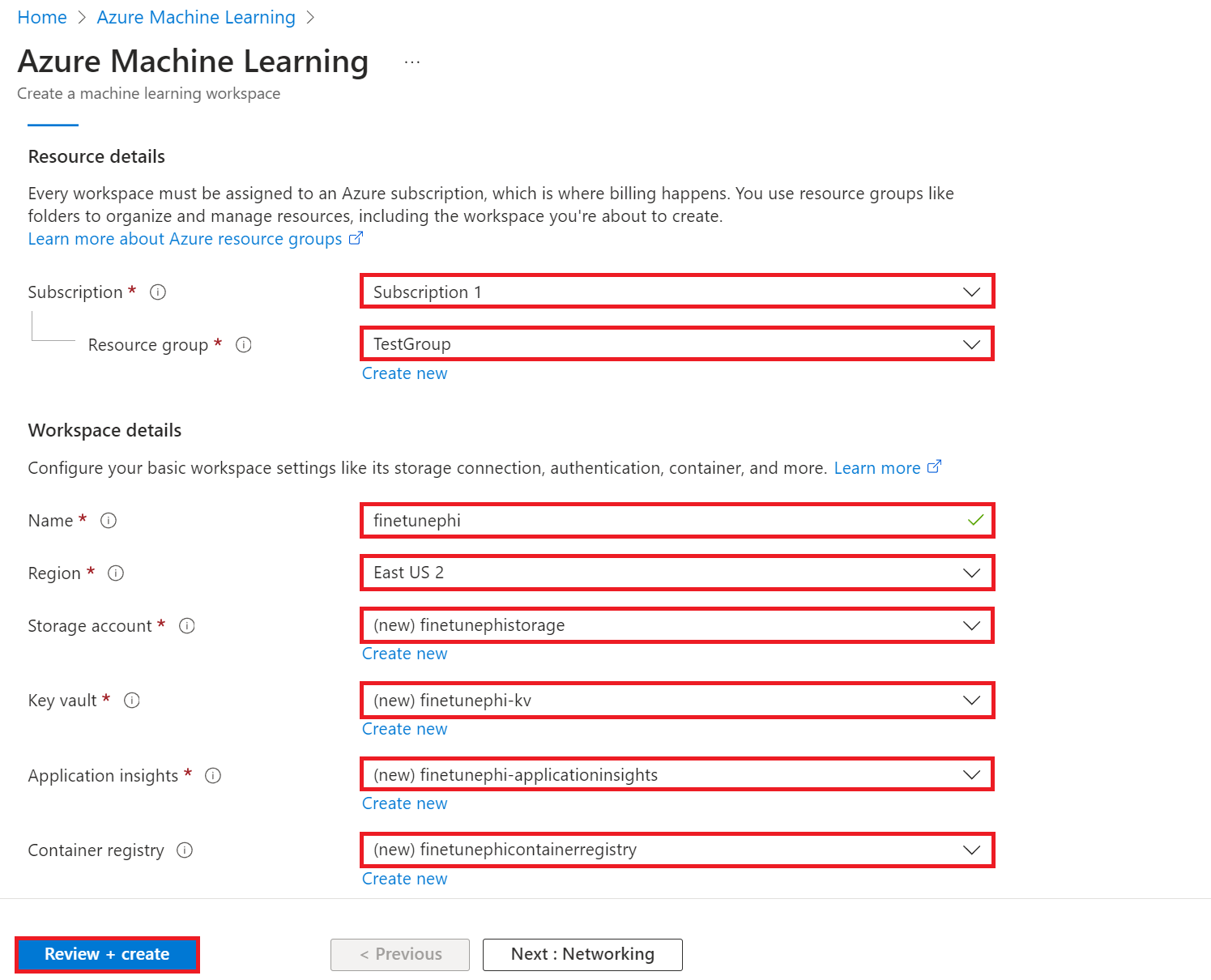Click the Workspace details heading
Screen dimensions: 1211x980
tap(104, 430)
